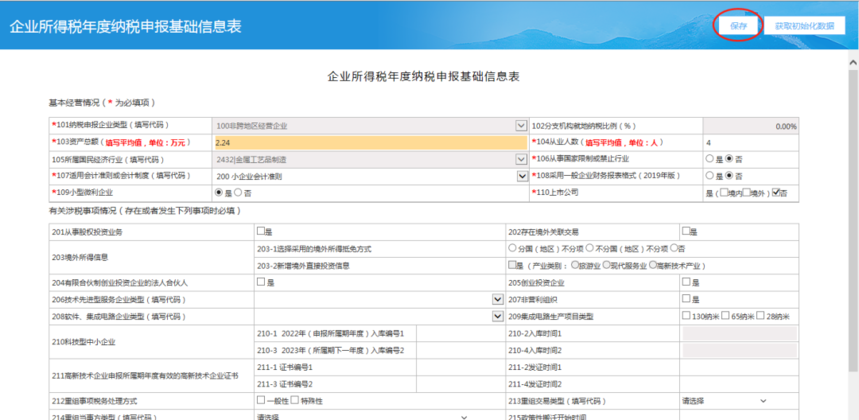Screen dimensions: 859x420
Task: Click the 获取初始化数据 button
Action: pos(804,26)
